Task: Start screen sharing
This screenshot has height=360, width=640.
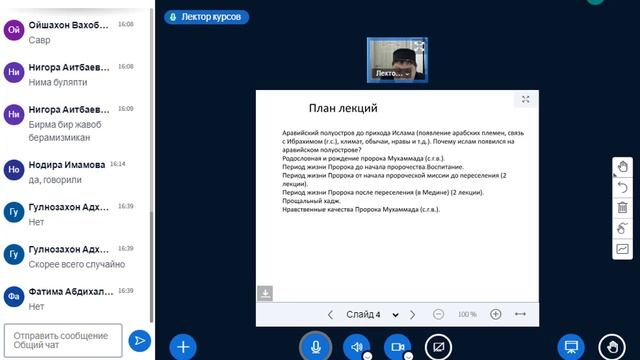Action: point(438,347)
